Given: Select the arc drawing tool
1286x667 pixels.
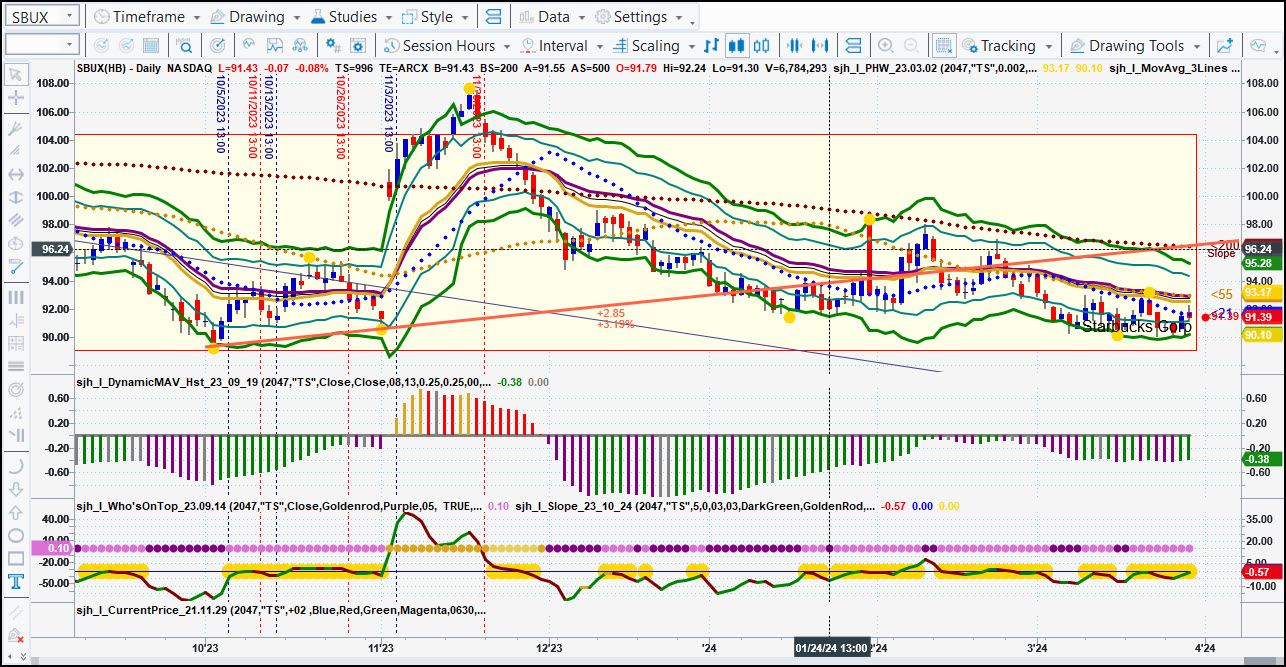Looking at the screenshot, I should click(16, 466).
